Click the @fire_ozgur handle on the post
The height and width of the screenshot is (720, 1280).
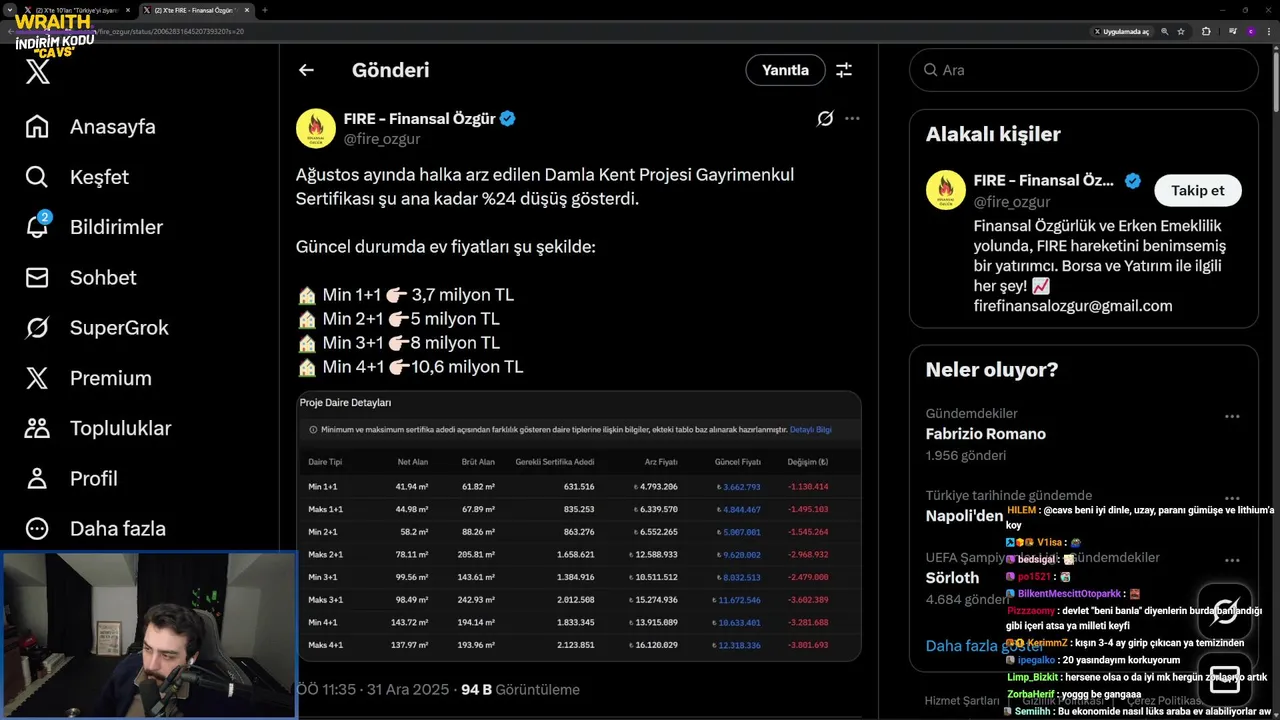pyautogui.click(x=382, y=139)
